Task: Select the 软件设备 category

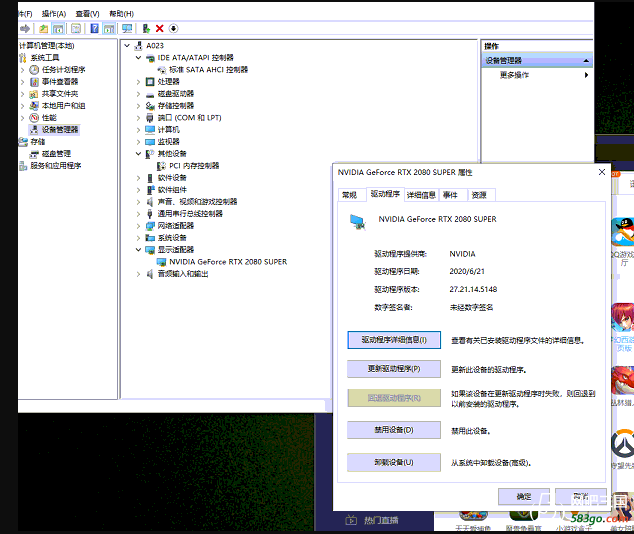Action: (x=172, y=178)
